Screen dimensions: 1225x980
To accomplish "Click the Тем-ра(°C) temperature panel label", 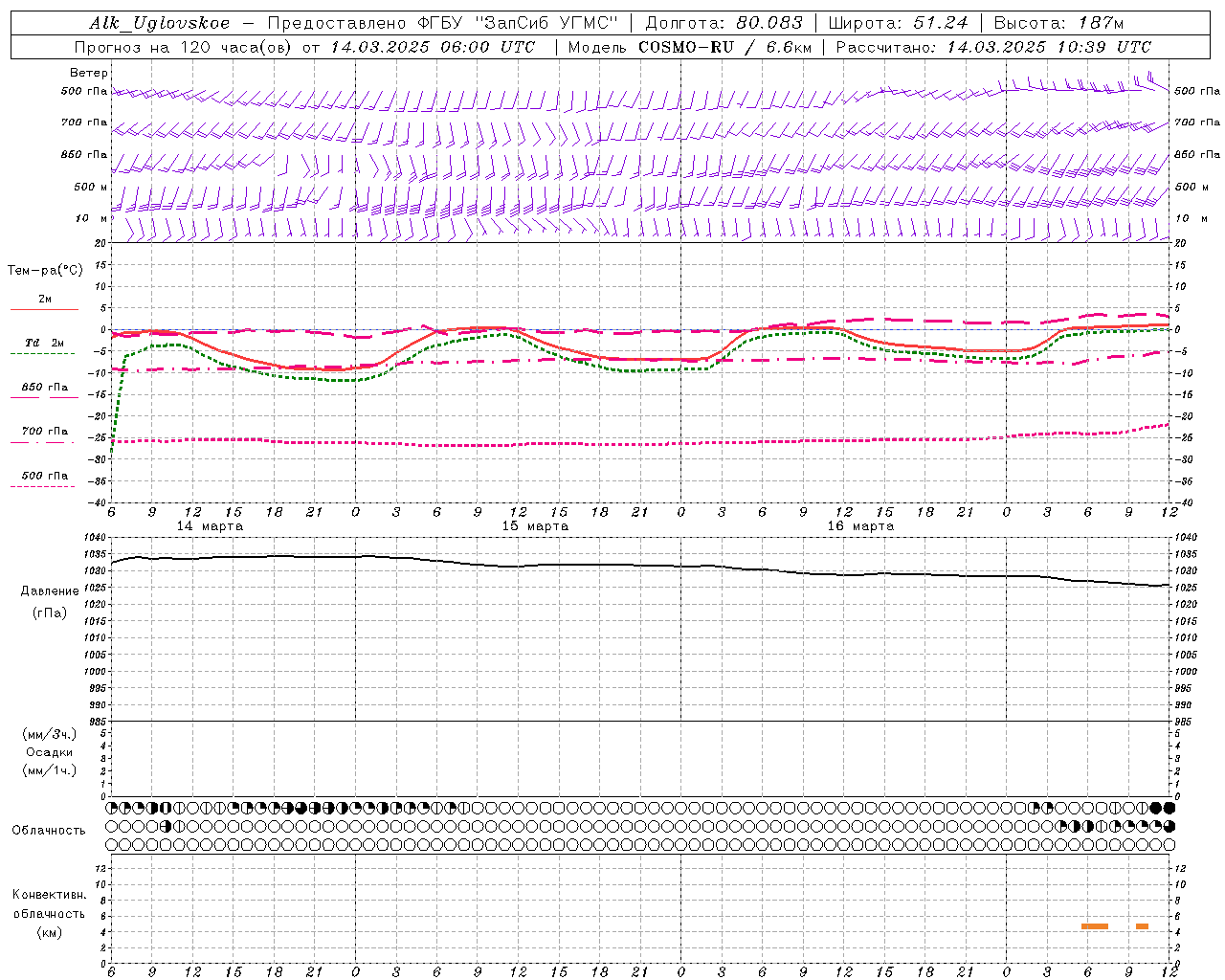I will (x=45, y=271).
